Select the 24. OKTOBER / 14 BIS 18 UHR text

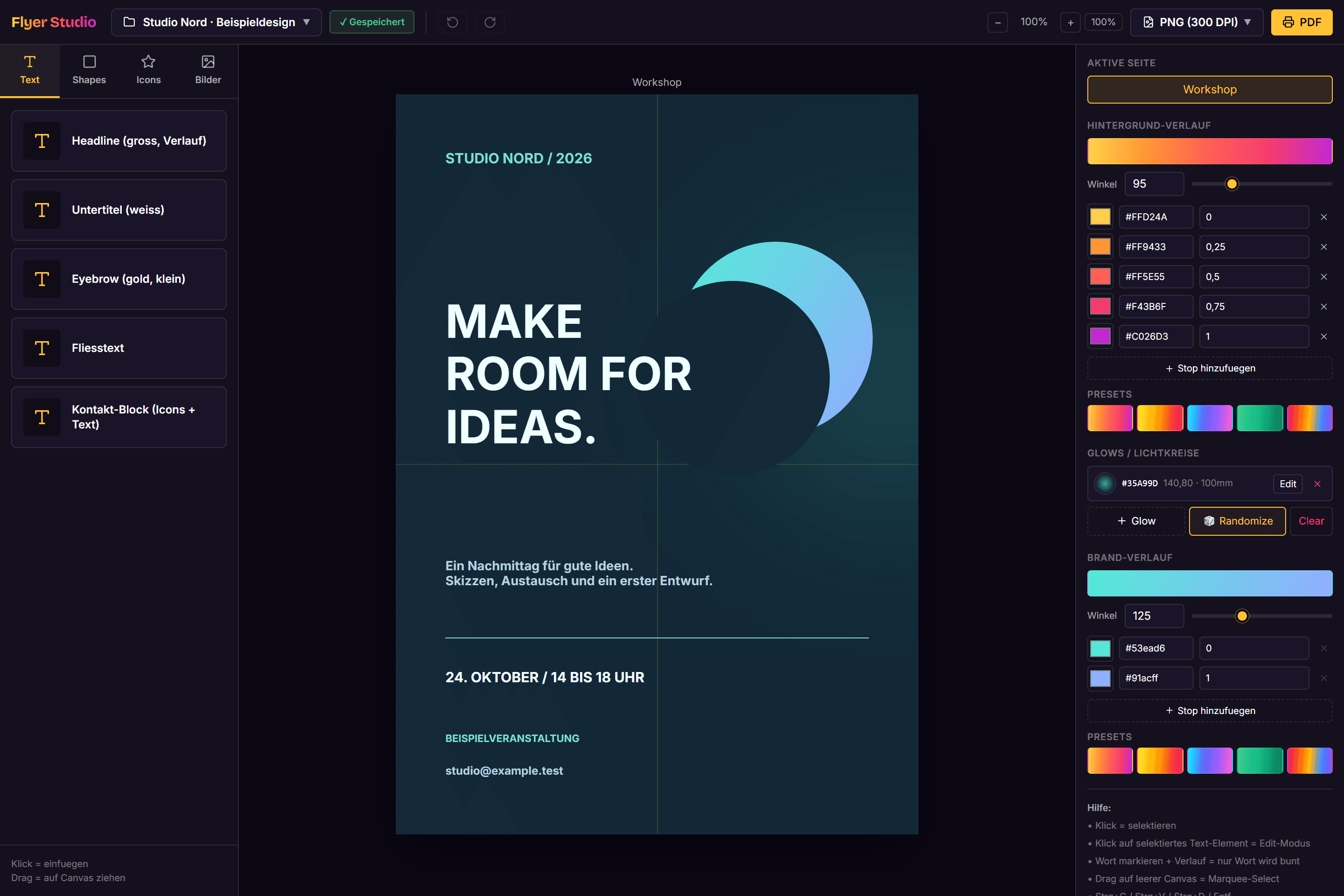pyautogui.click(x=545, y=677)
